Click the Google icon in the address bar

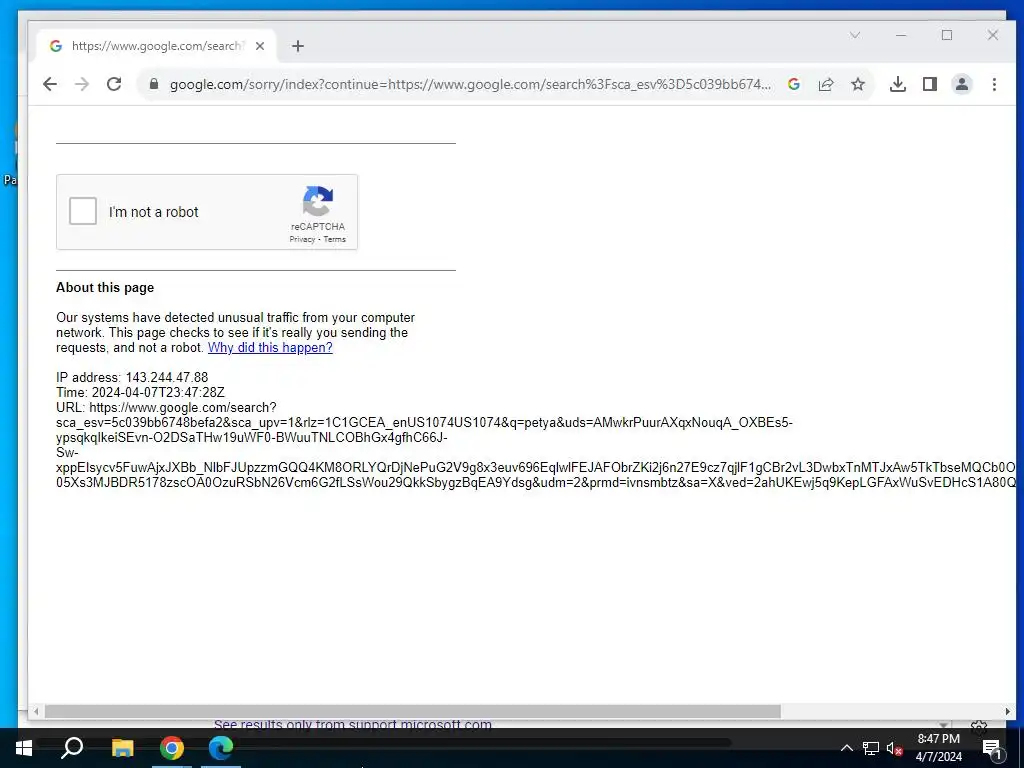[x=793, y=84]
